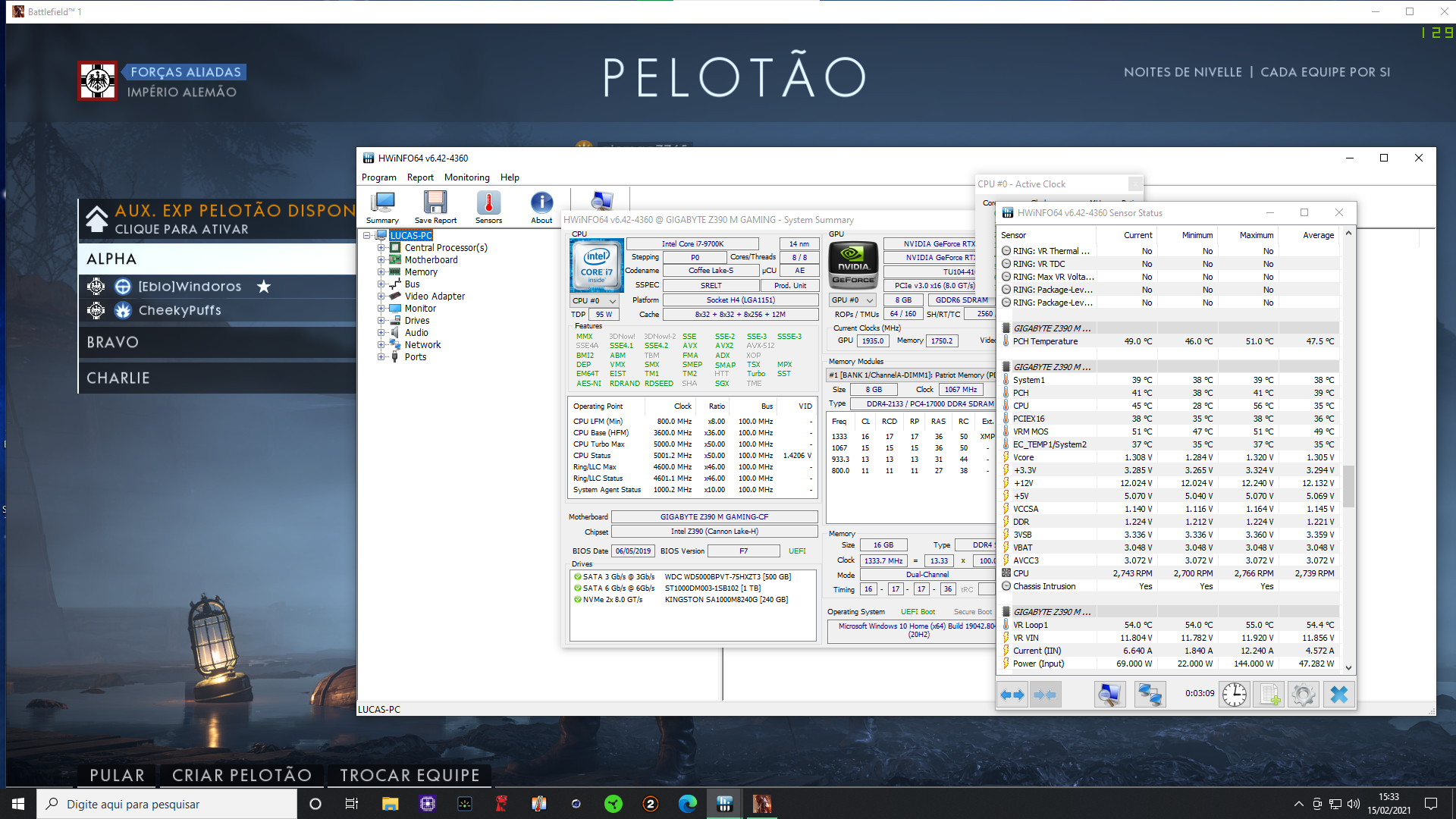Open Cortana circle on the taskbar
1456x819 pixels.
(315, 804)
